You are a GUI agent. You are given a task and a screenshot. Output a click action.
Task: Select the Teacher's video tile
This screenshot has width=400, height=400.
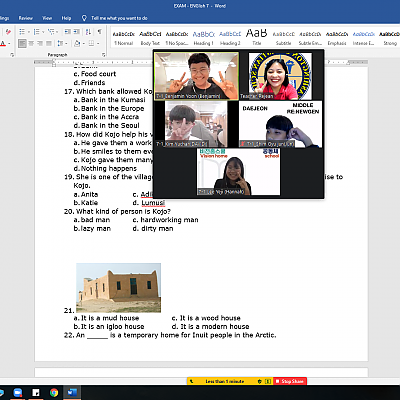point(280,76)
